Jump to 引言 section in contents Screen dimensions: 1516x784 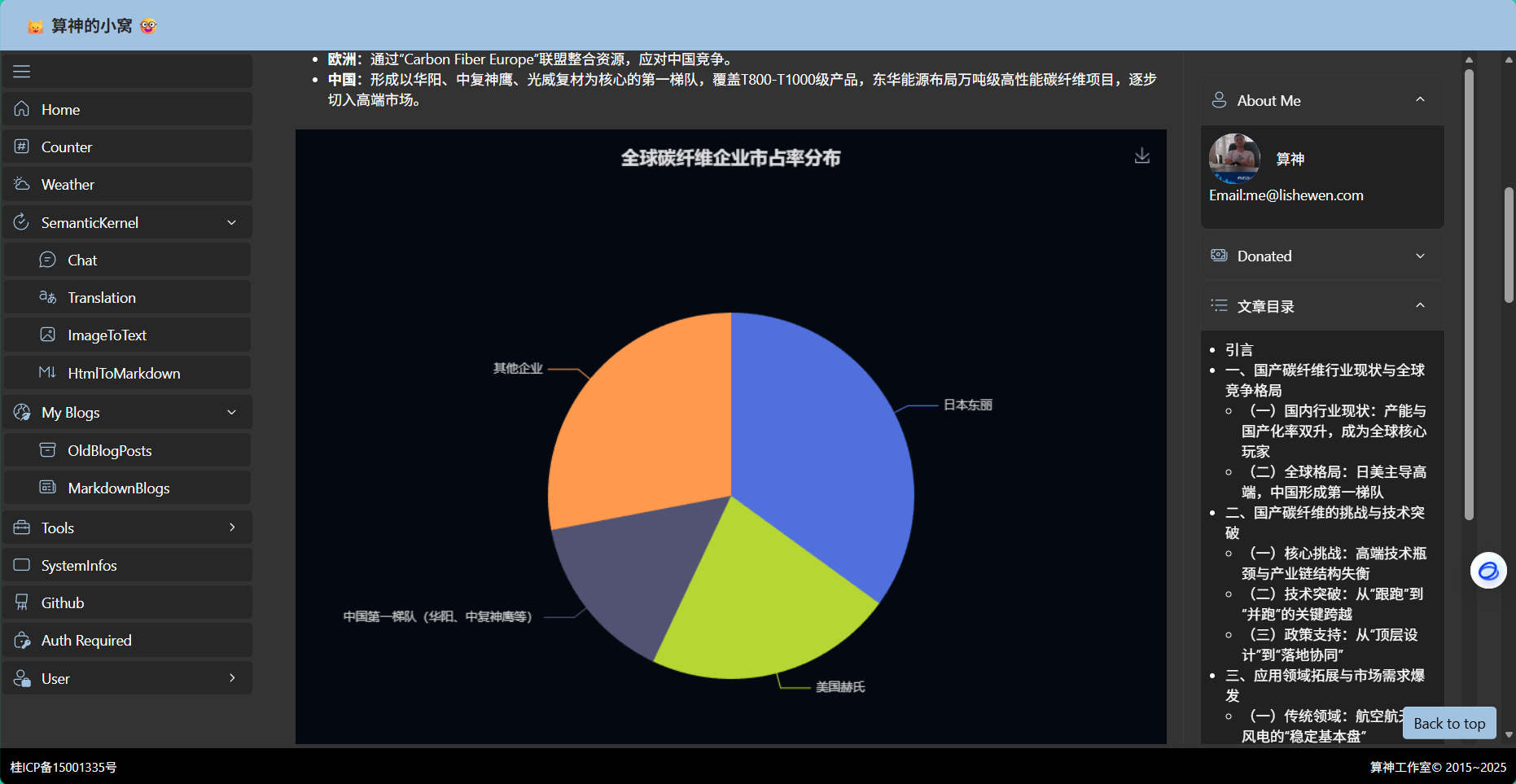1239,350
